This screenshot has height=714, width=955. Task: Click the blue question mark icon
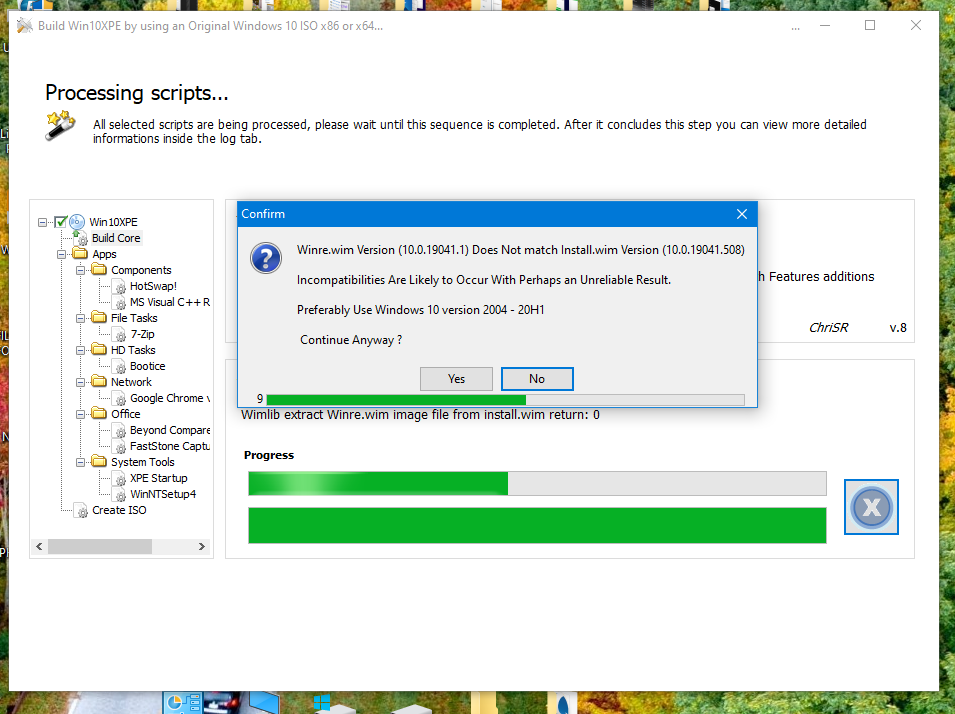(x=266, y=258)
